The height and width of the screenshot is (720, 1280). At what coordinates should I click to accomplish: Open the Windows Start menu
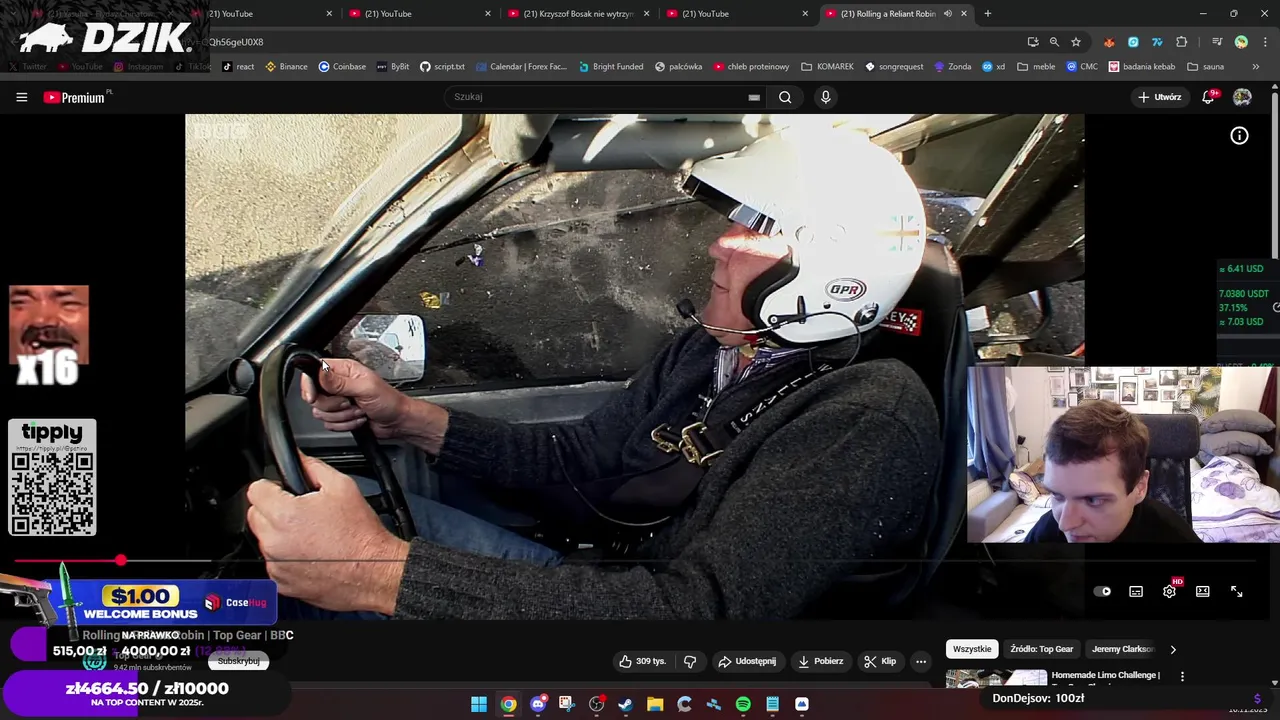pos(479,704)
